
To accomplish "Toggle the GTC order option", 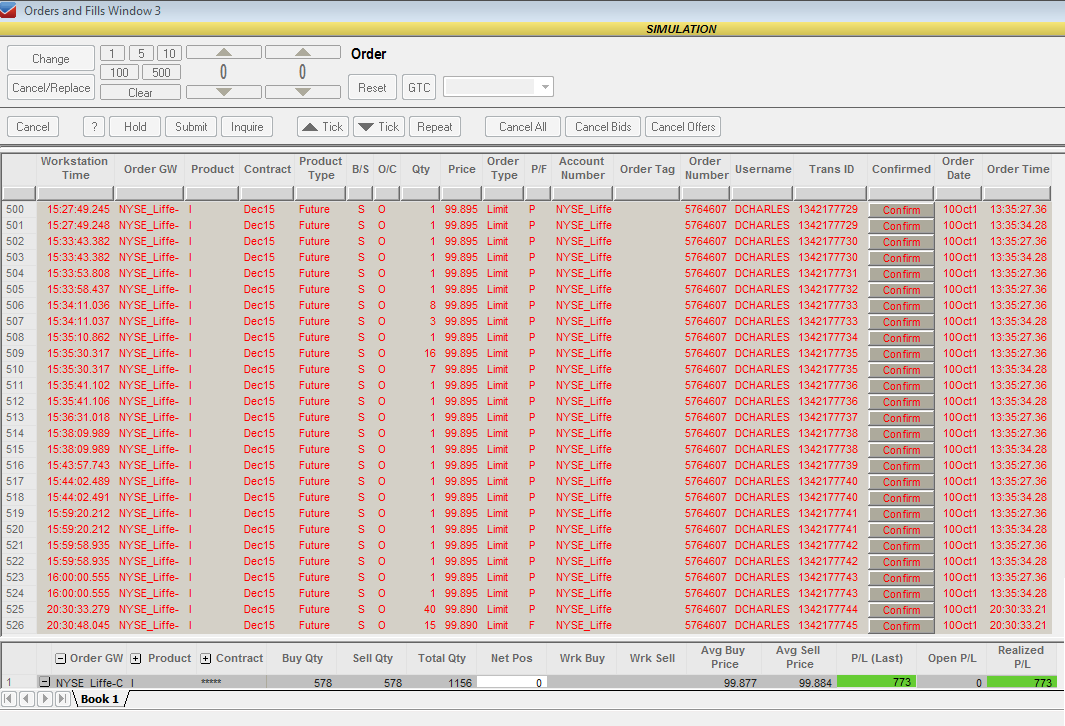I will pyautogui.click(x=419, y=88).
